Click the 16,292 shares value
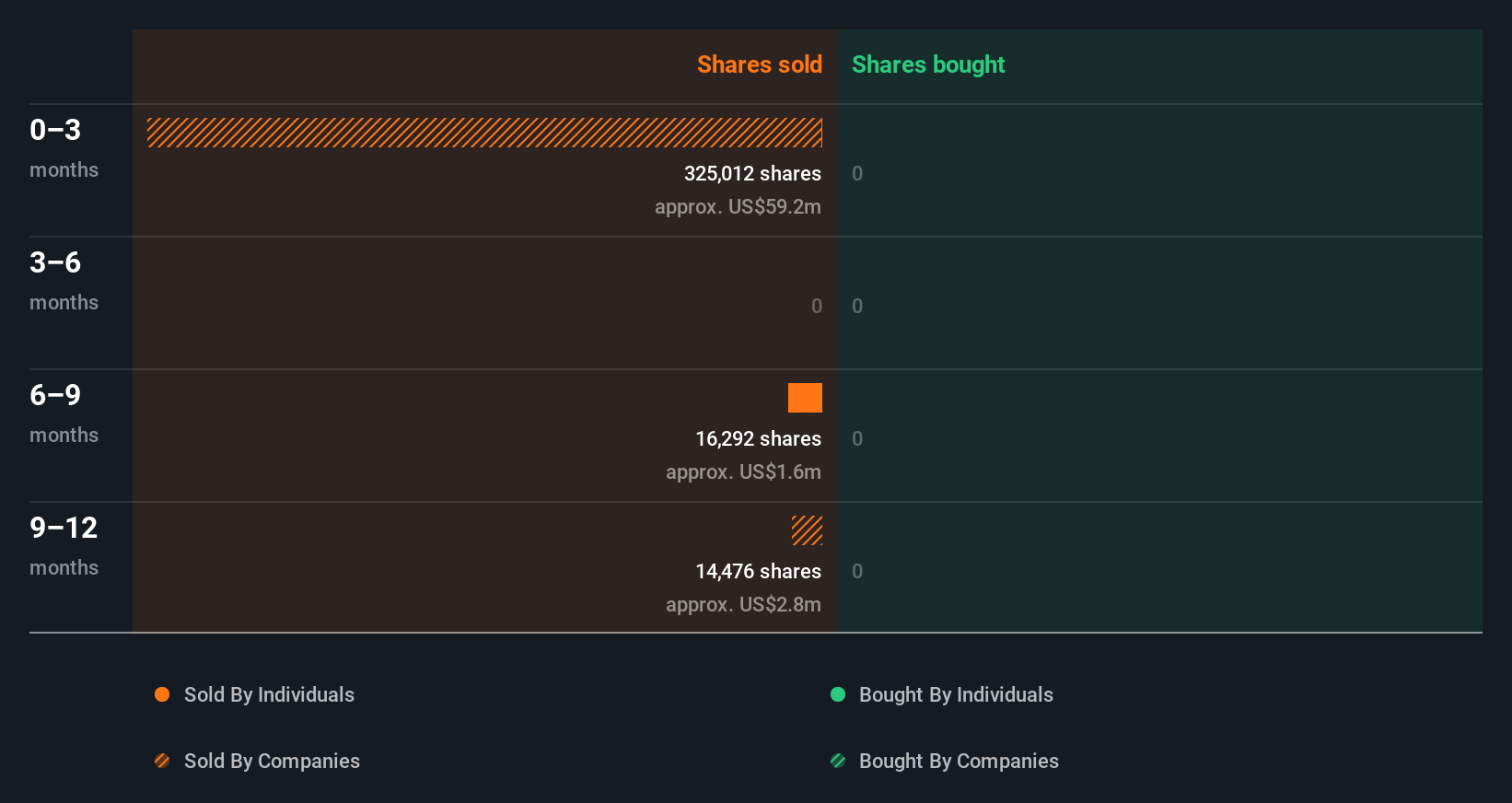The image size is (1512, 803). pyautogui.click(x=758, y=438)
